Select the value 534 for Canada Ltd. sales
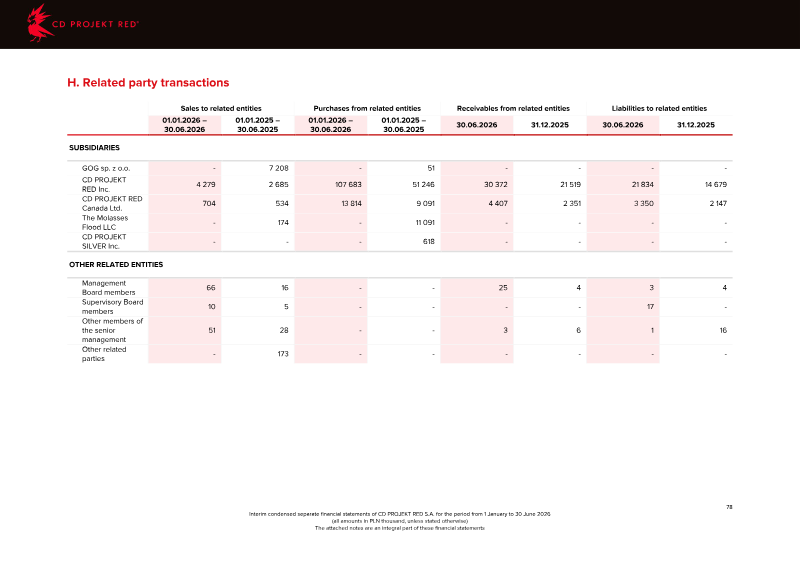The image size is (800, 565). coord(282,203)
